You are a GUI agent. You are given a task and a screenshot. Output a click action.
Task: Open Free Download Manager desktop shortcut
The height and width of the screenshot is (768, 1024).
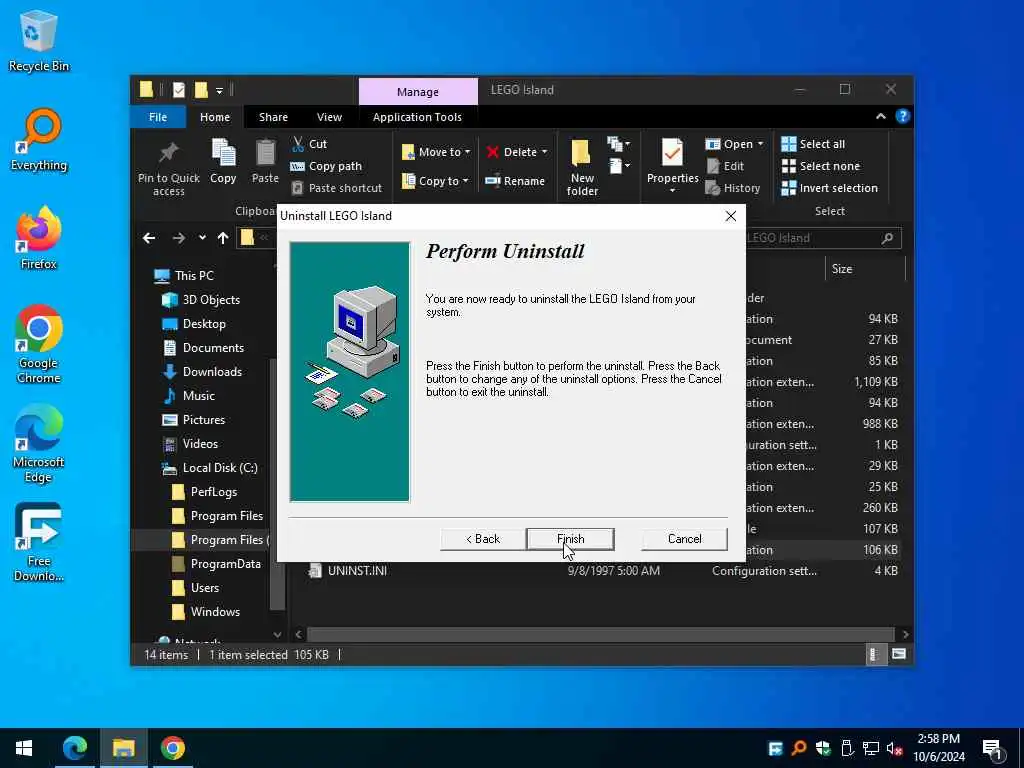click(38, 543)
